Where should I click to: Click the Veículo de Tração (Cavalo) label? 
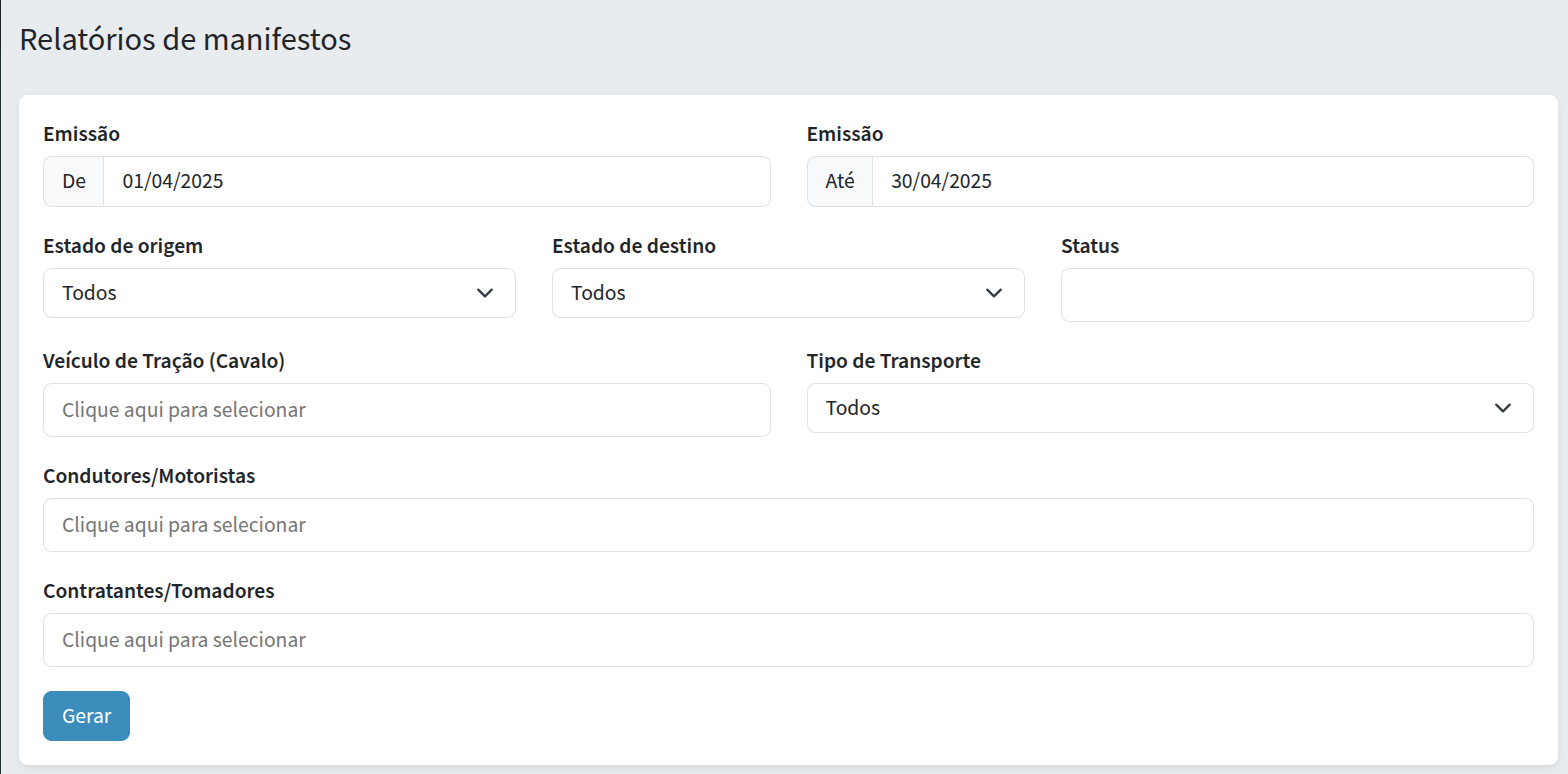point(164,361)
